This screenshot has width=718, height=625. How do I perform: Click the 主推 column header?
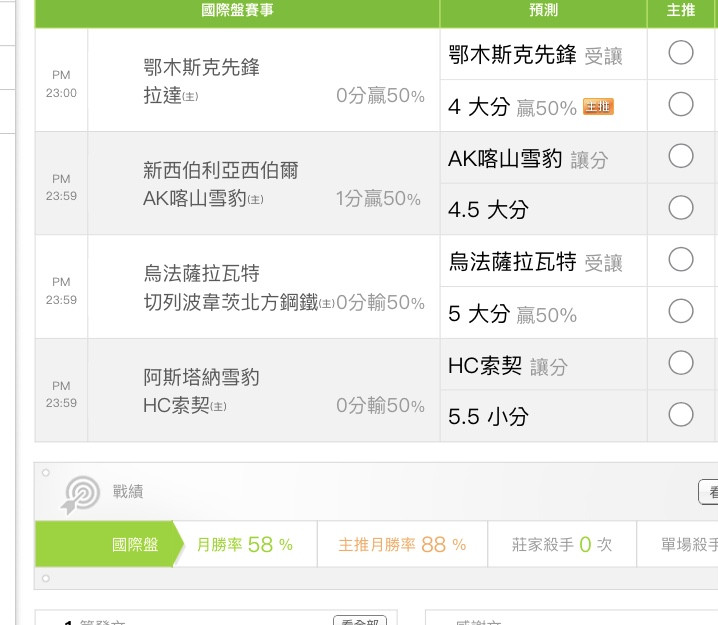(681, 10)
